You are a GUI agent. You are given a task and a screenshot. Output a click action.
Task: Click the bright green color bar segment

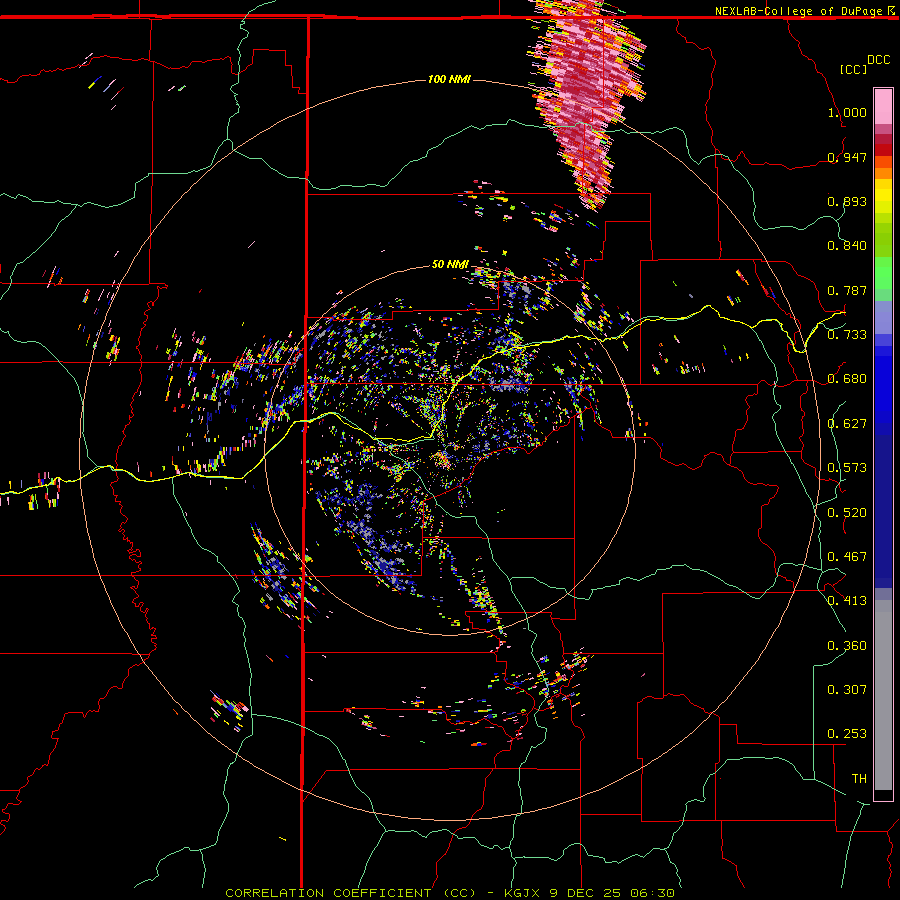coord(883,273)
